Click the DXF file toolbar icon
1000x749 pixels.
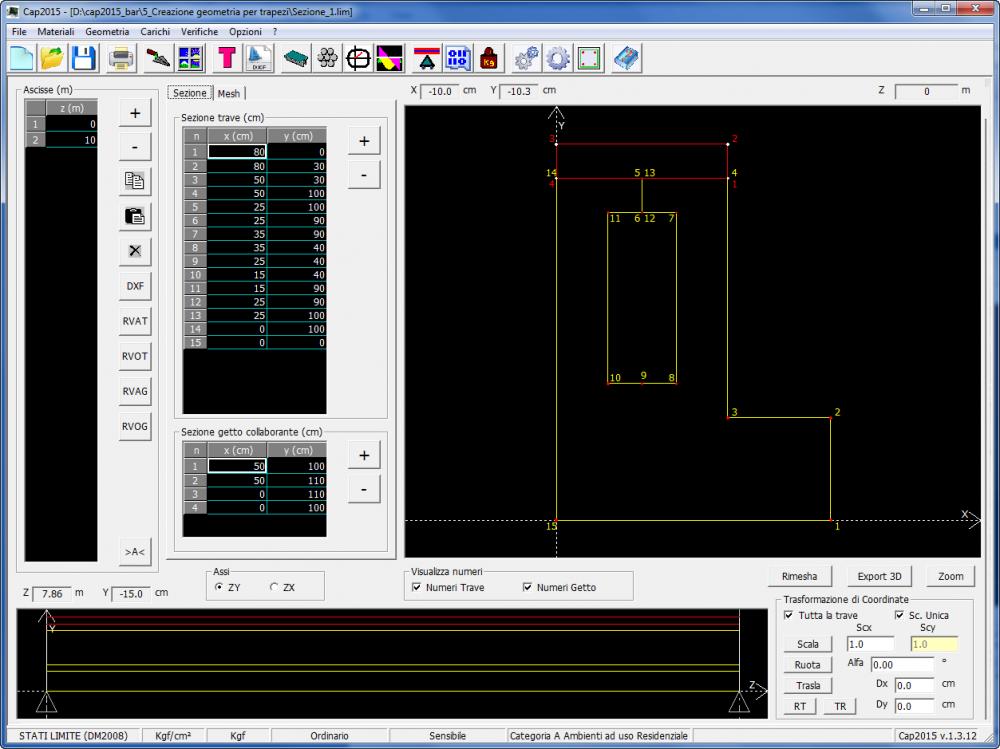pos(259,59)
